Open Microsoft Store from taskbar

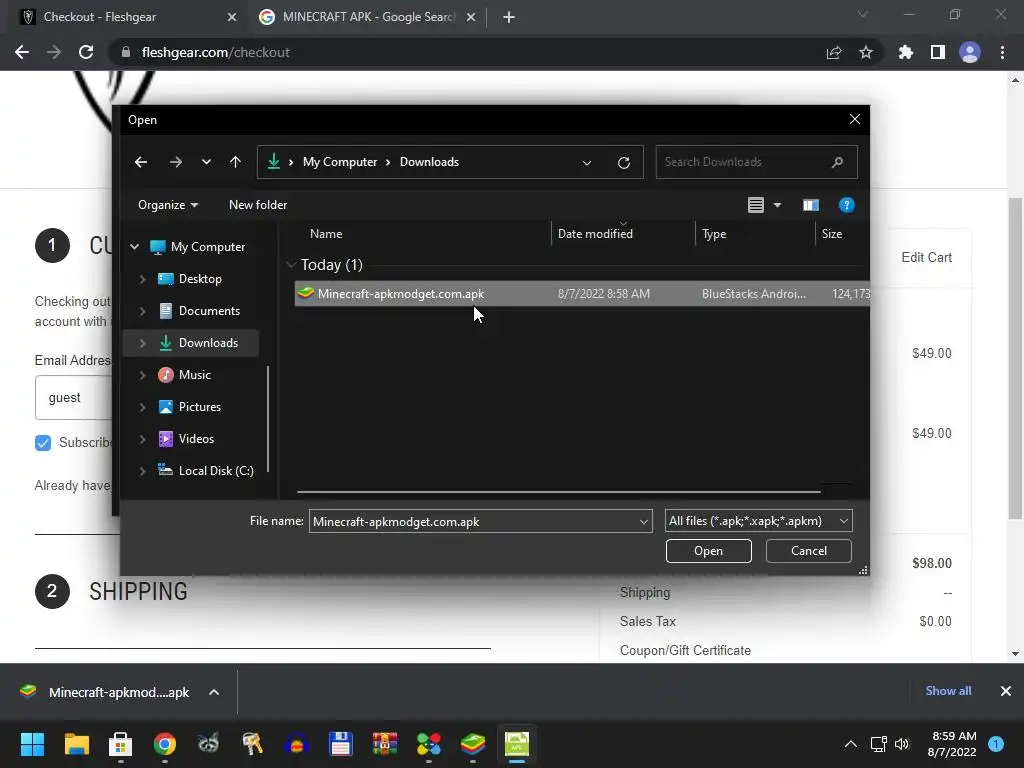120,744
